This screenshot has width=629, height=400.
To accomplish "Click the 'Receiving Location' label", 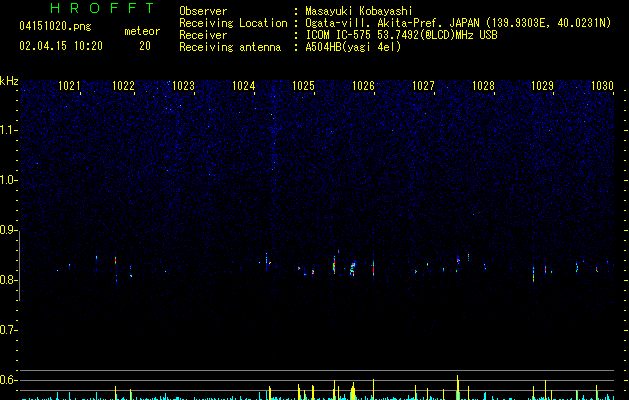I will [233, 23].
